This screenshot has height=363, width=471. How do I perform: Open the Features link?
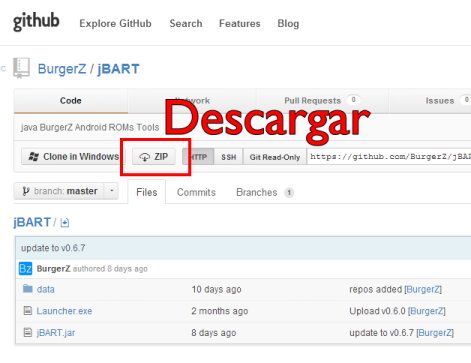click(239, 24)
